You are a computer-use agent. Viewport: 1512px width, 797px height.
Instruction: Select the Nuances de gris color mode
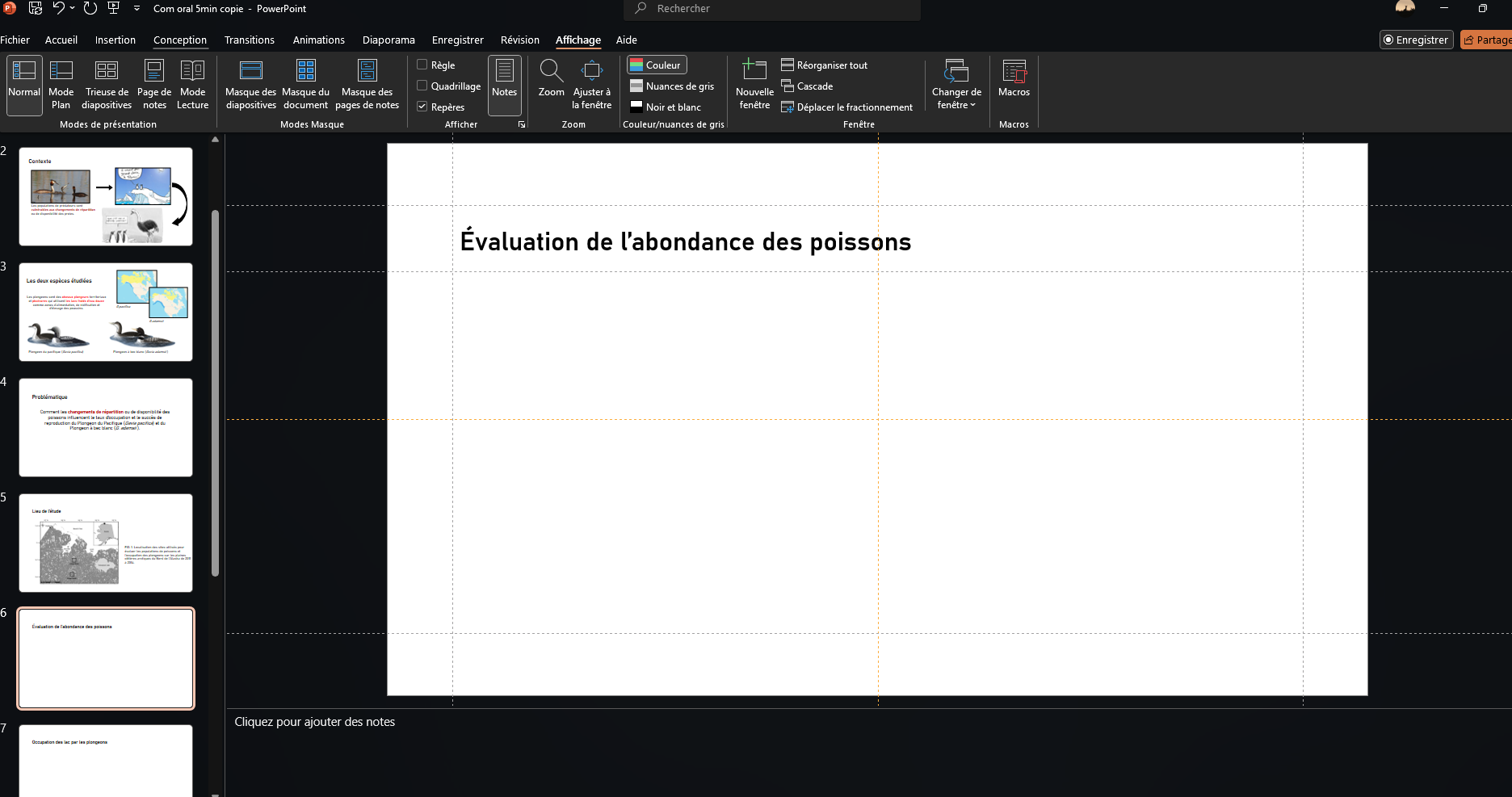672,86
